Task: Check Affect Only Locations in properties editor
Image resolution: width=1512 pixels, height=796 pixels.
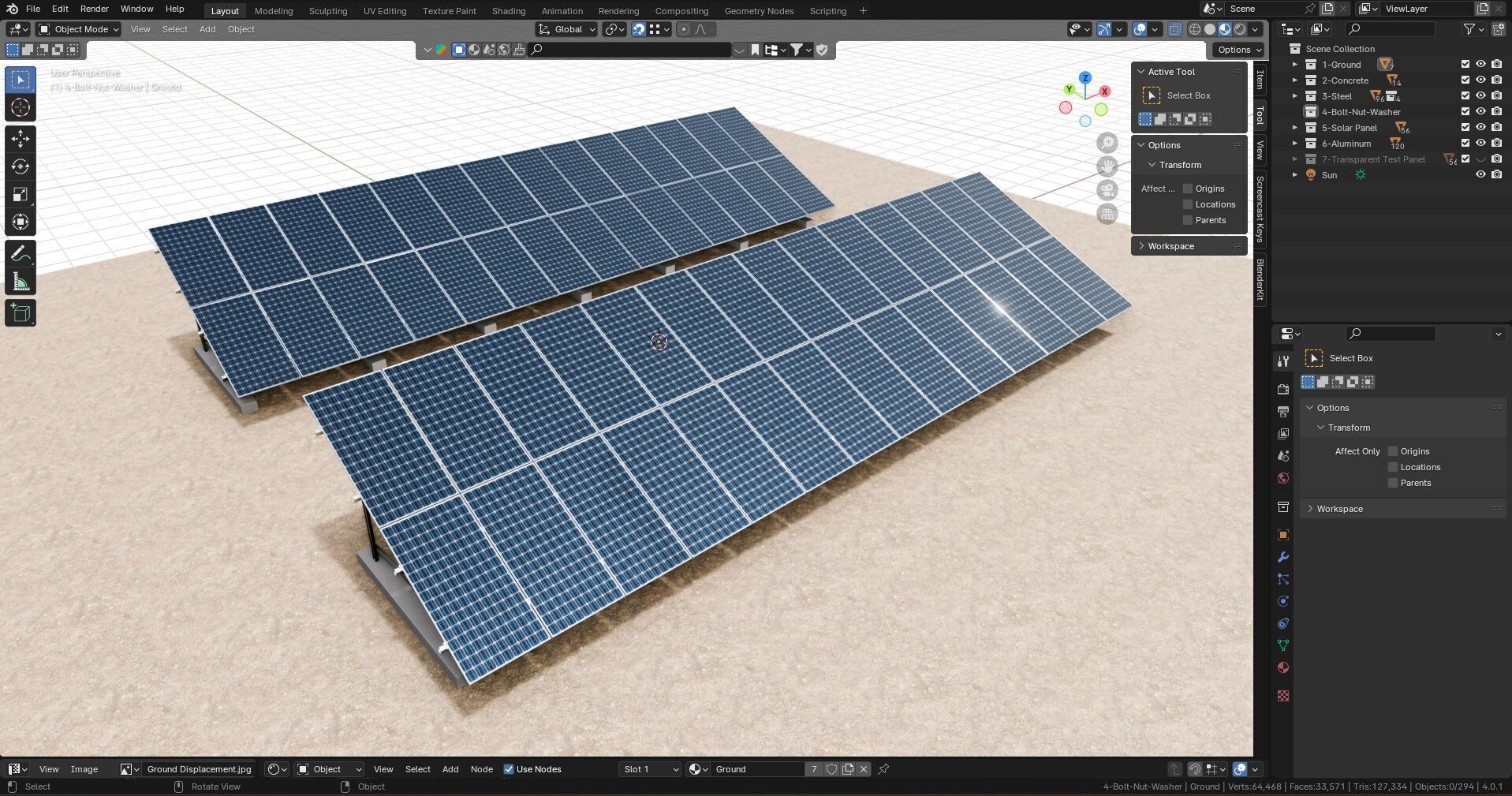Action: 1393,467
